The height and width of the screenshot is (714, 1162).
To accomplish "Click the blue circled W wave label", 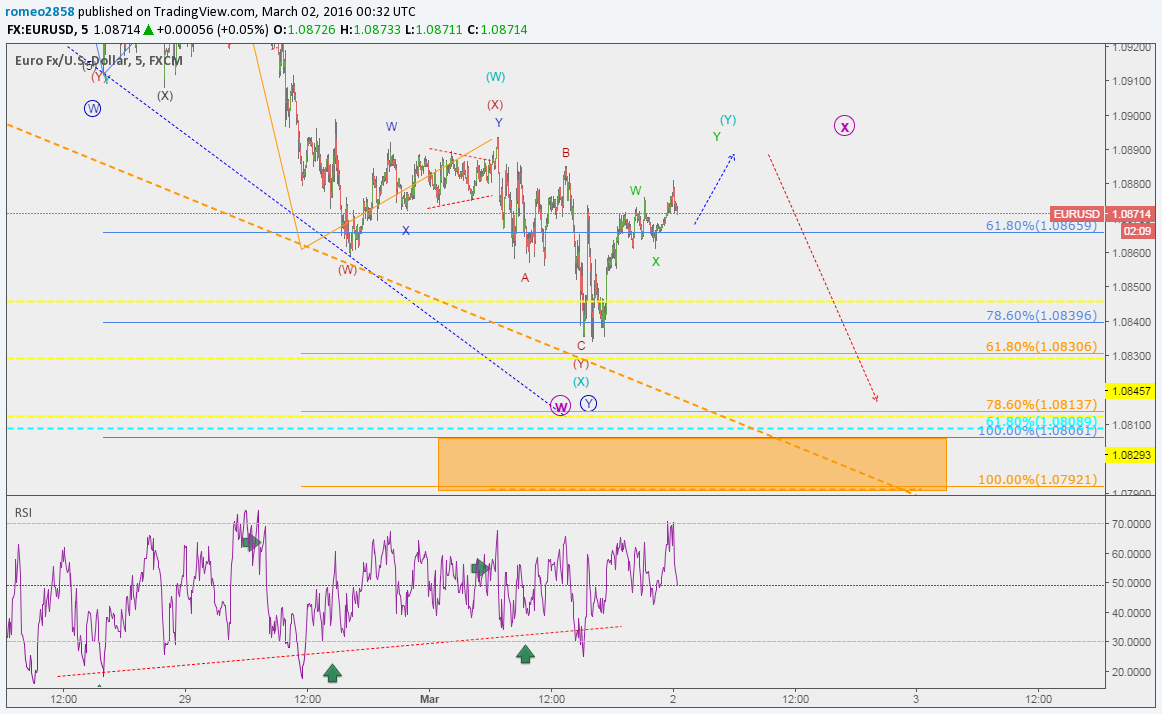I will coord(93,108).
